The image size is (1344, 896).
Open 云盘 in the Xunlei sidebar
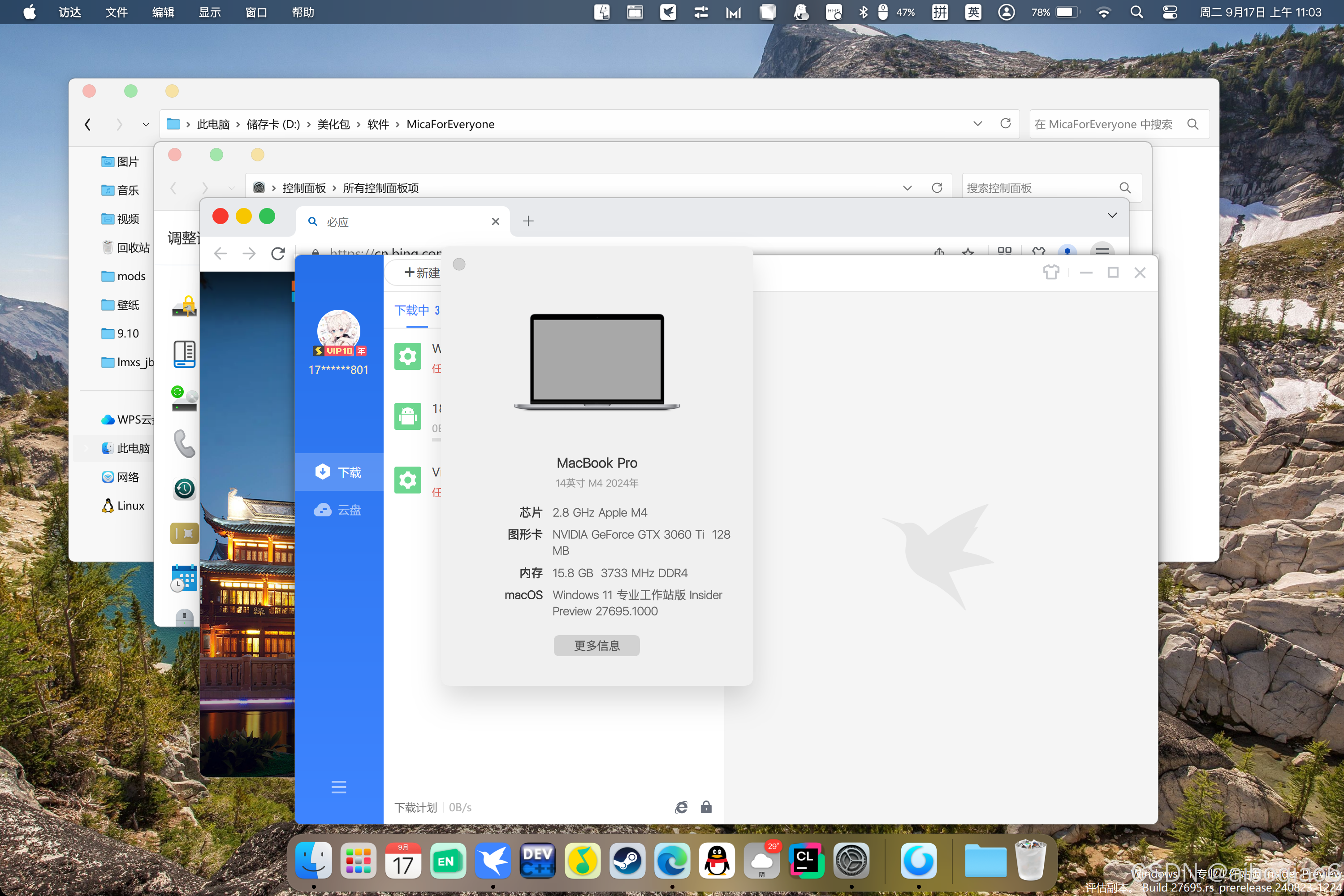click(x=339, y=510)
